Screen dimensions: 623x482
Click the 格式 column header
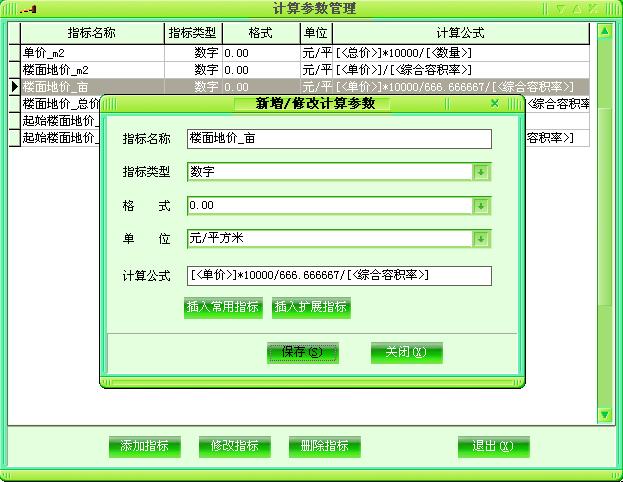(261, 33)
